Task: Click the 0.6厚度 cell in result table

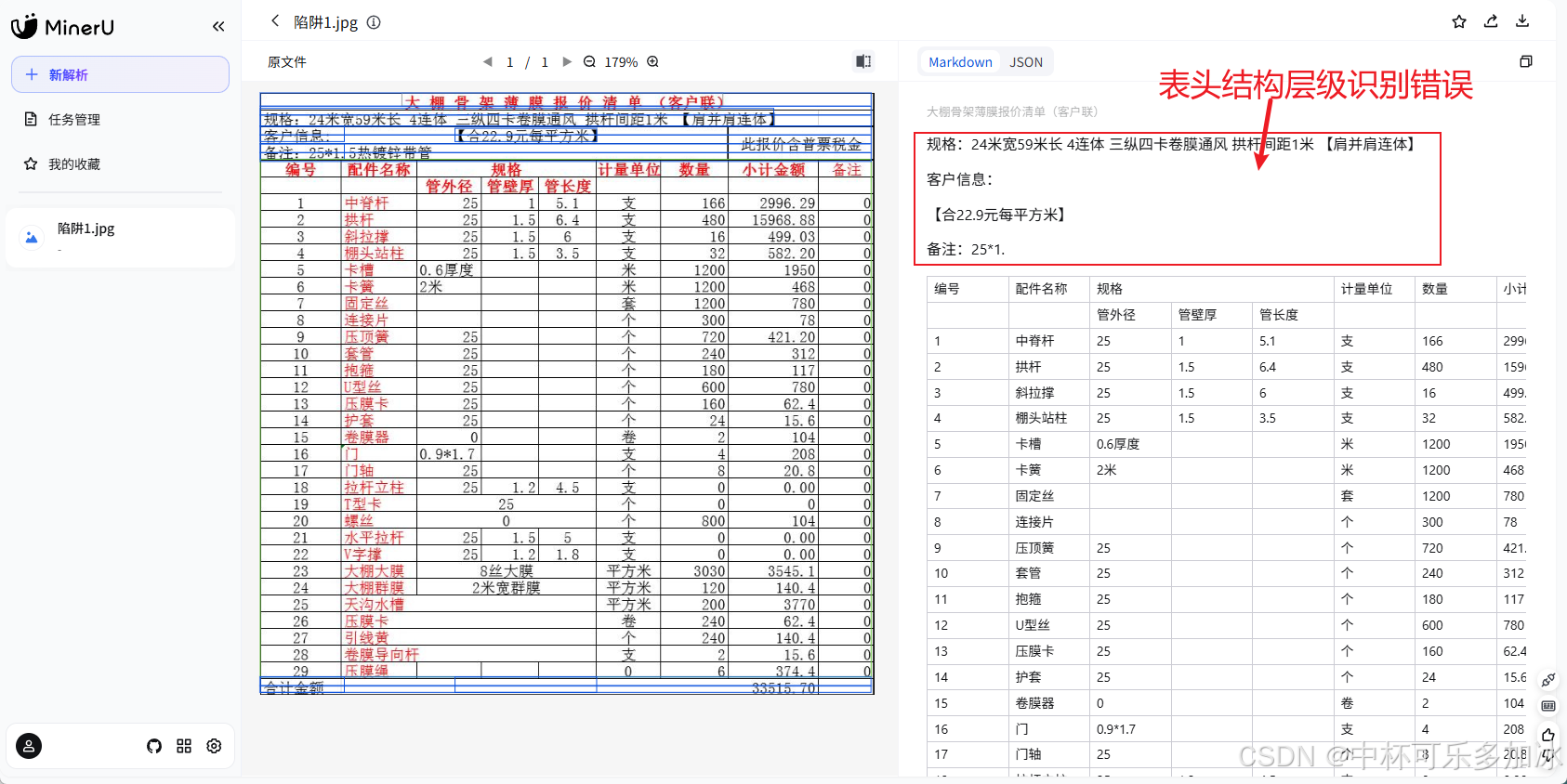Action: (x=1130, y=444)
